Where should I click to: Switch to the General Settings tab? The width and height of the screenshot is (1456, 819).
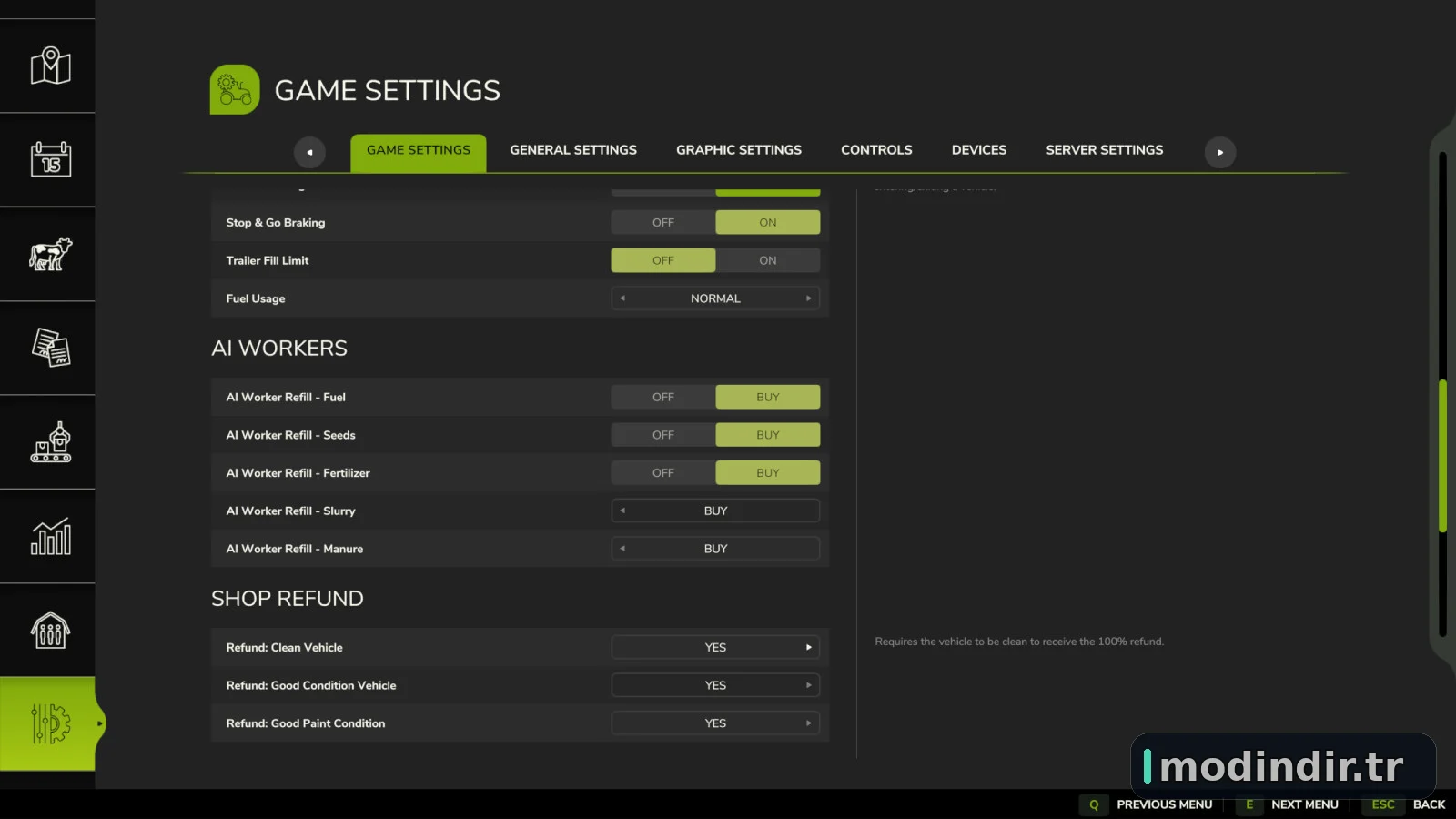pos(573,150)
